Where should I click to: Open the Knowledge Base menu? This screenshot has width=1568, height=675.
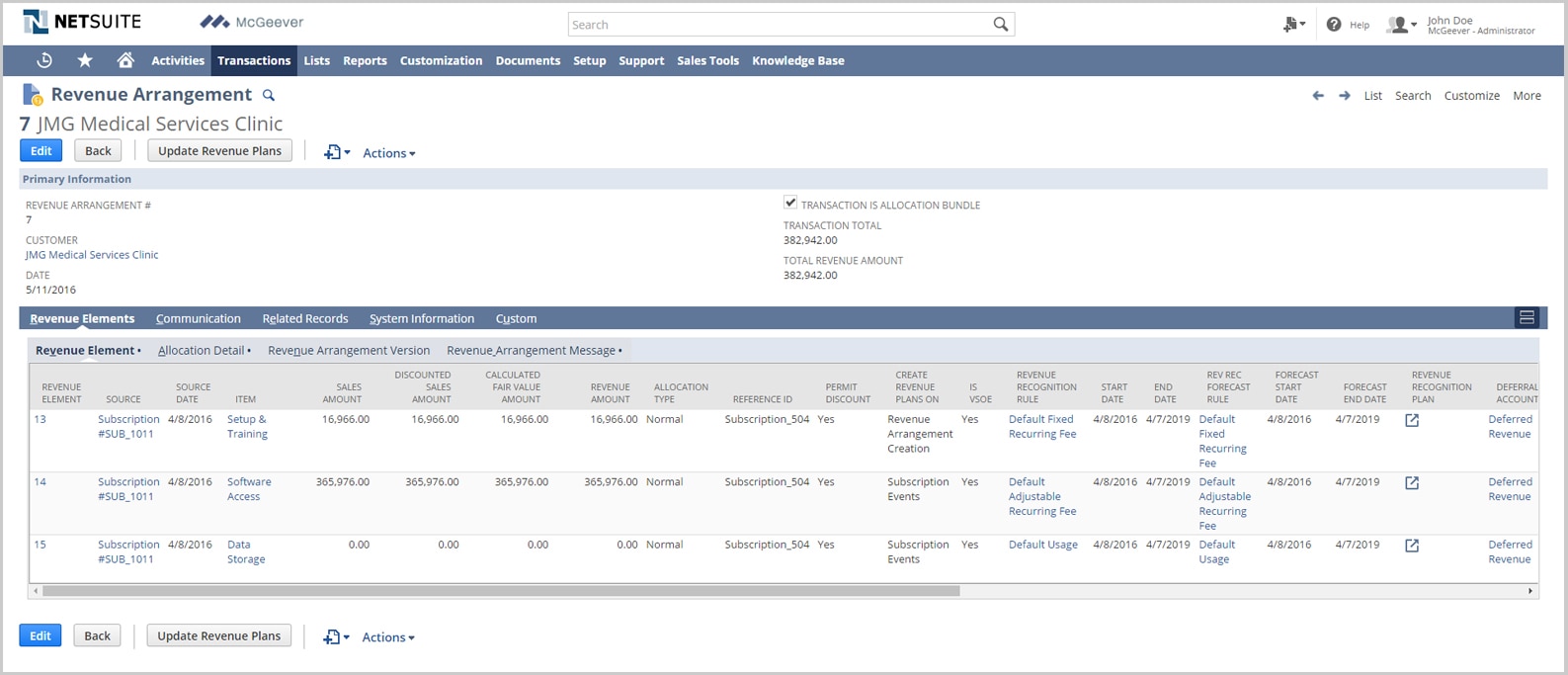(x=798, y=60)
